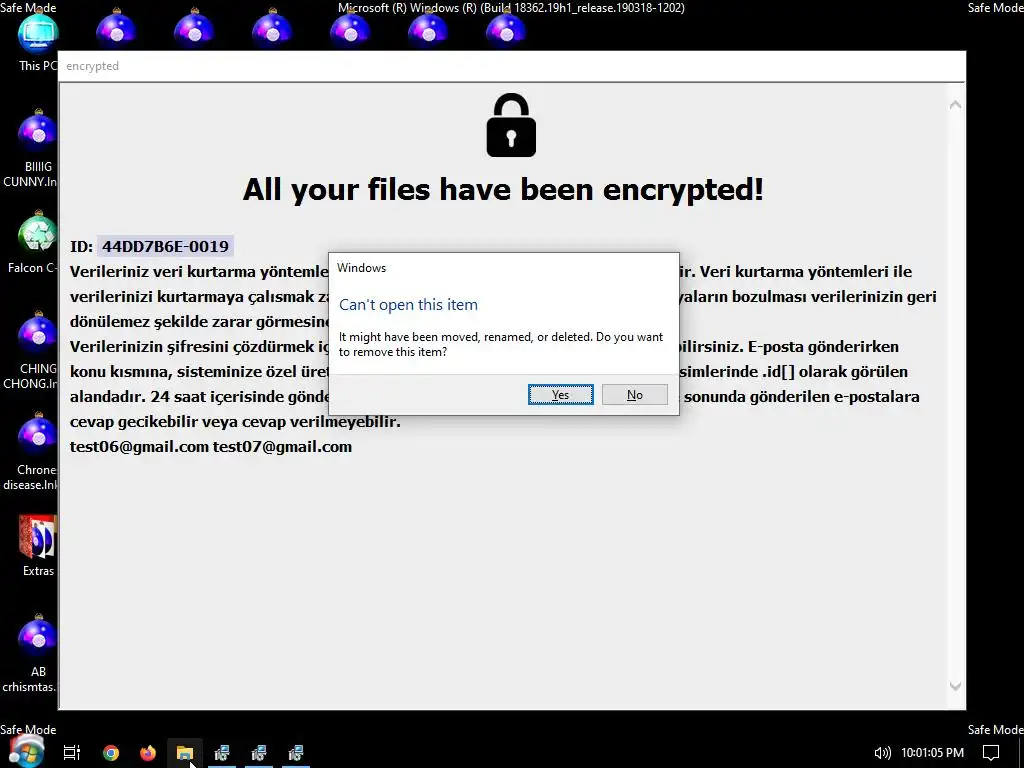Open the Start menu orb
The height and width of the screenshot is (768, 1024).
tap(27, 752)
